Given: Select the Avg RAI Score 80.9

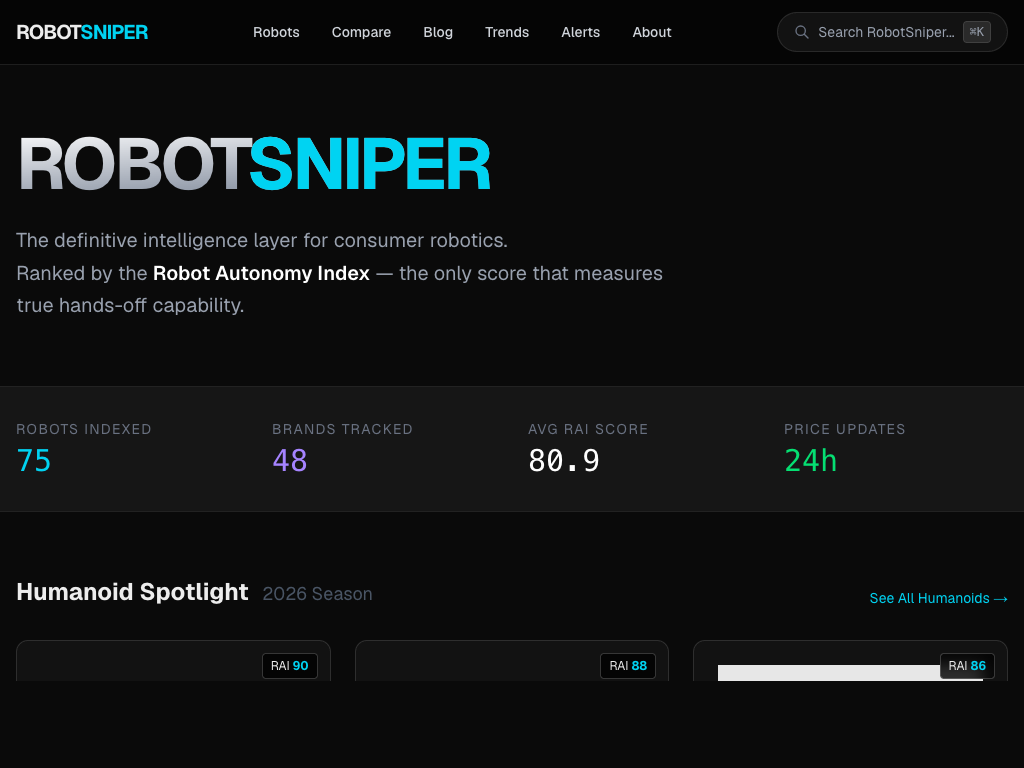Looking at the screenshot, I should click(564, 460).
